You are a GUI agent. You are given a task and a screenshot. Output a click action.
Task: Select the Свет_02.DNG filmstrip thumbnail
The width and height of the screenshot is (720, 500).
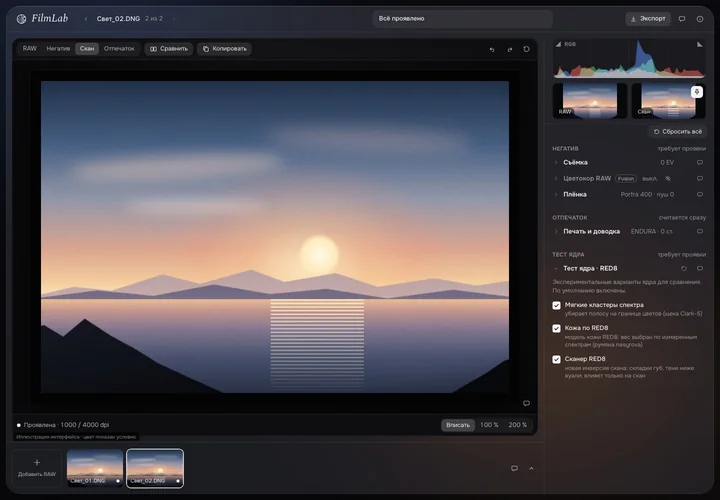(x=155, y=468)
